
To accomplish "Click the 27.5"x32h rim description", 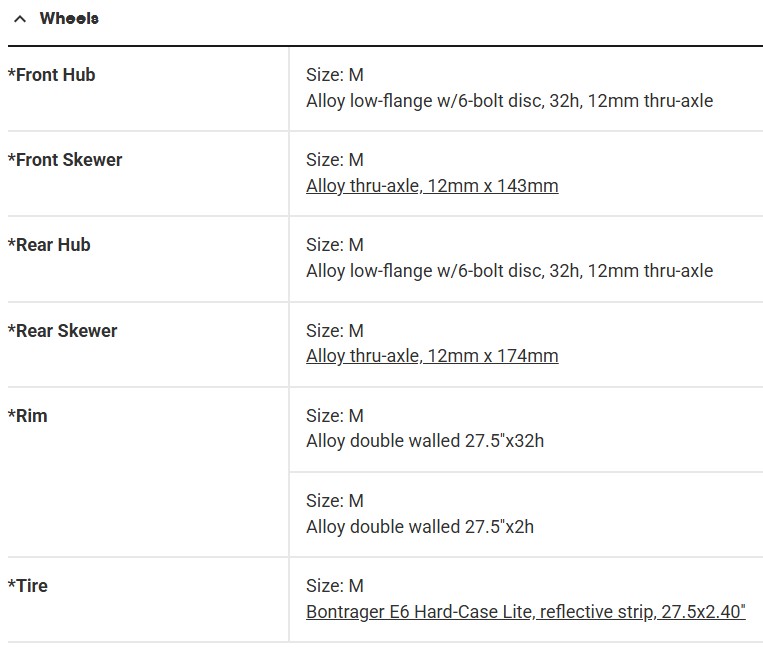I will (x=425, y=441).
